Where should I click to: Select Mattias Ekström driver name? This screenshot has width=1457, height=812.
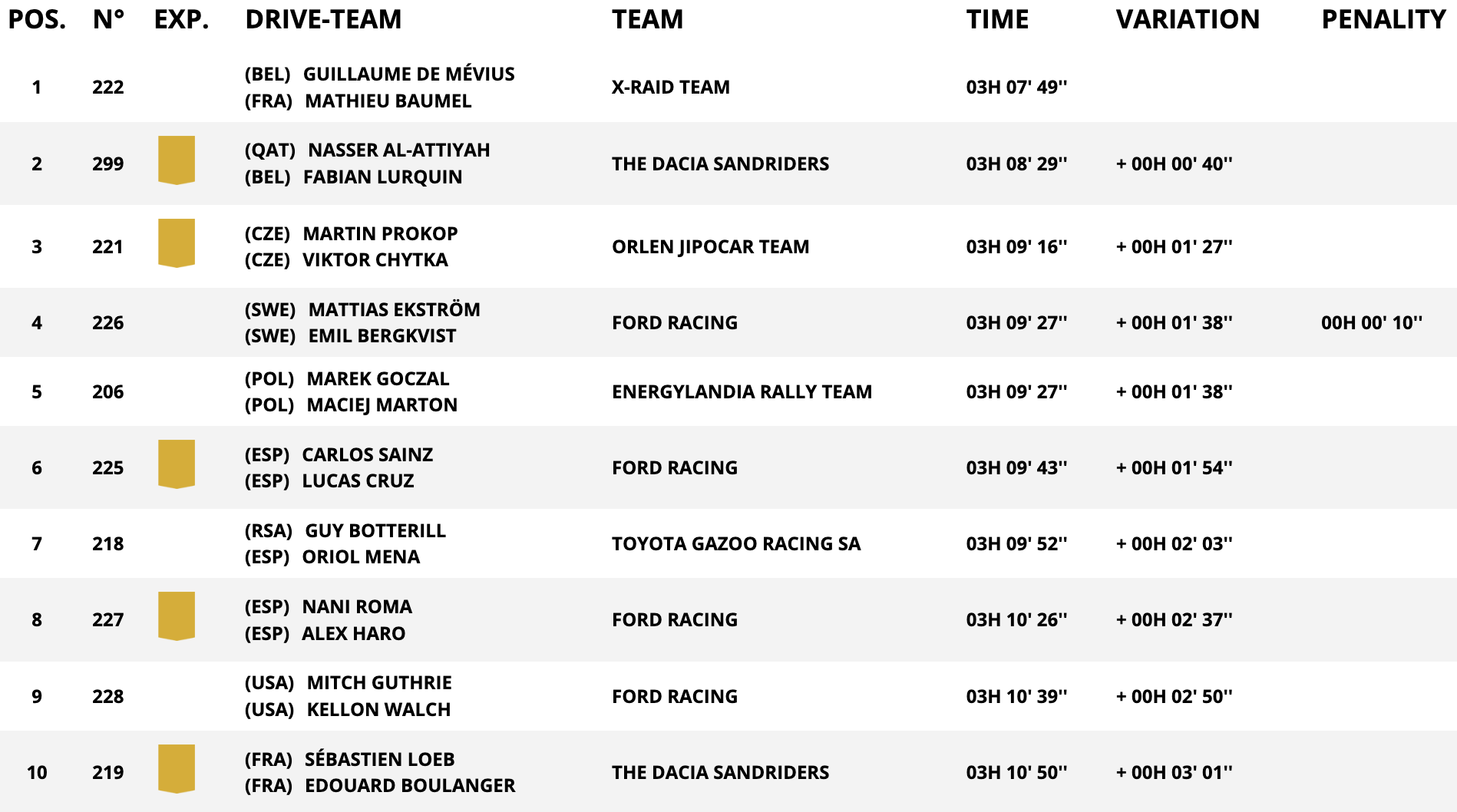[394, 309]
